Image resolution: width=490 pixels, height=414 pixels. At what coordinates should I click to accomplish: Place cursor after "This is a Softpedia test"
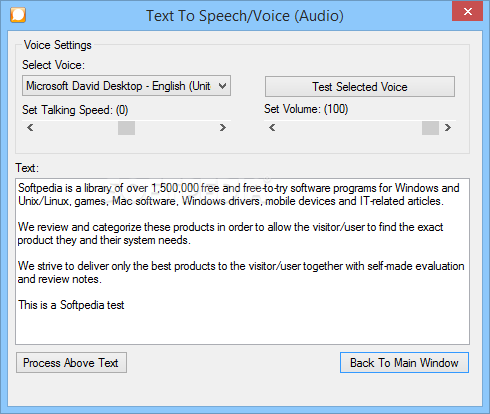(125, 305)
